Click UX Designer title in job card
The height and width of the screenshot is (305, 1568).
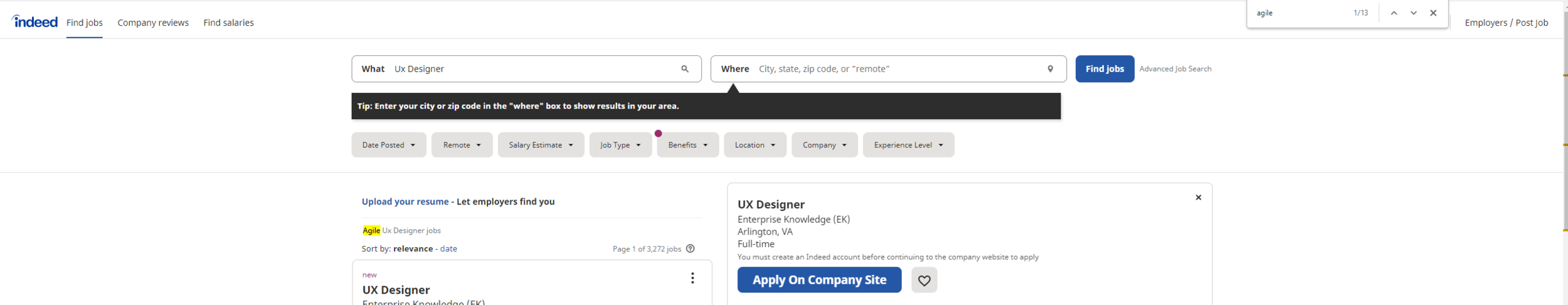[x=396, y=290]
